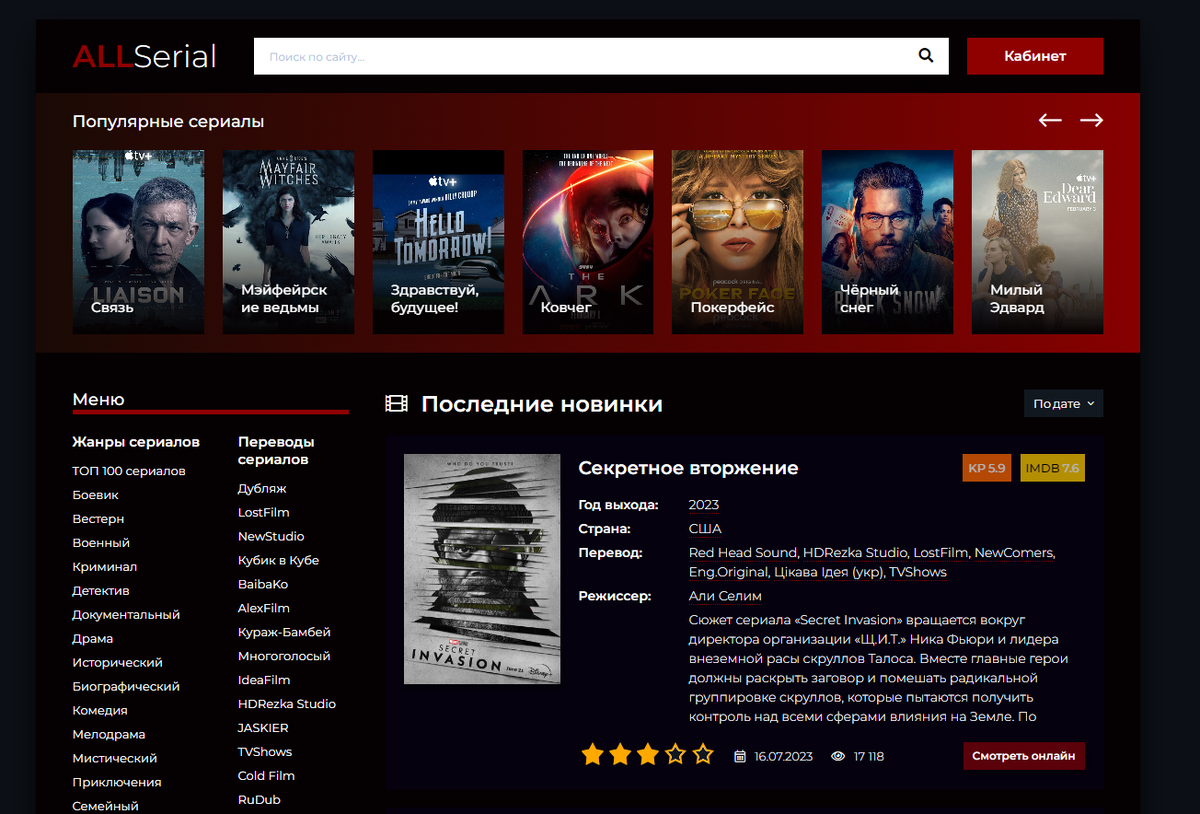Viewport: 1200px width, 814px height.
Task: Open the Здравствуй, будущее! poster
Action: point(438,242)
